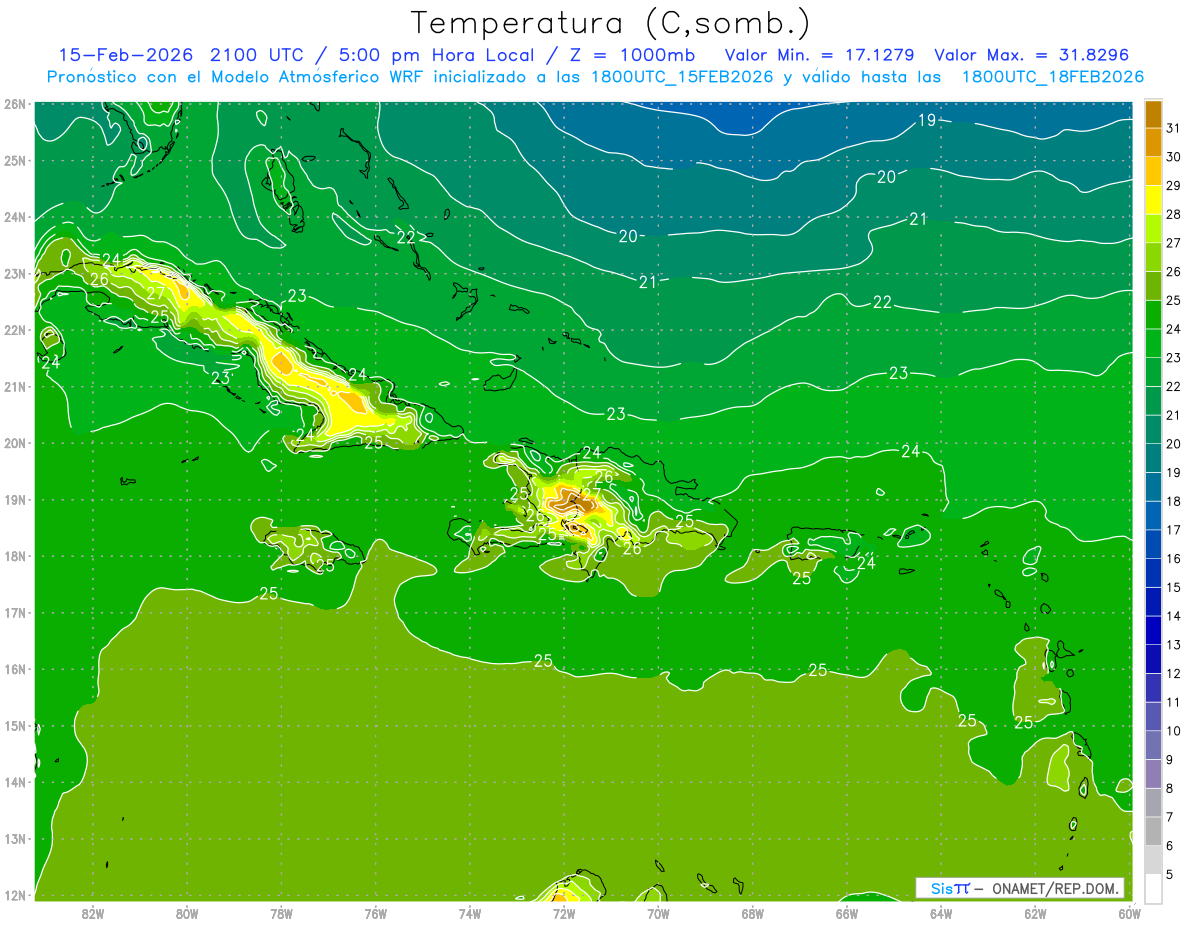Click the "72W" longitude axis label
Image resolution: width=1200 pixels, height=927 pixels.
564,913
